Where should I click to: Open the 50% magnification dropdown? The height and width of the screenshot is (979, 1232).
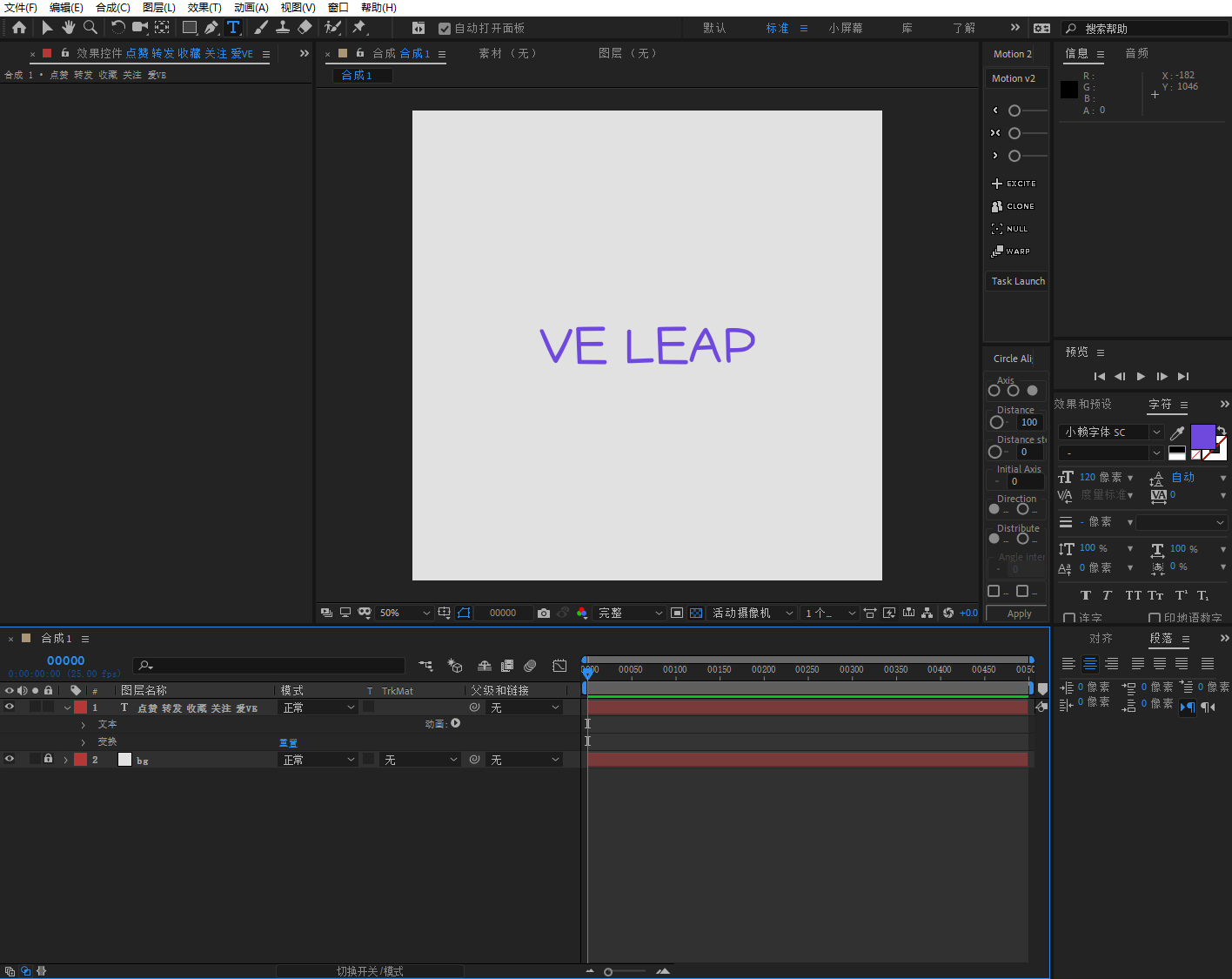(x=405, y=614)
